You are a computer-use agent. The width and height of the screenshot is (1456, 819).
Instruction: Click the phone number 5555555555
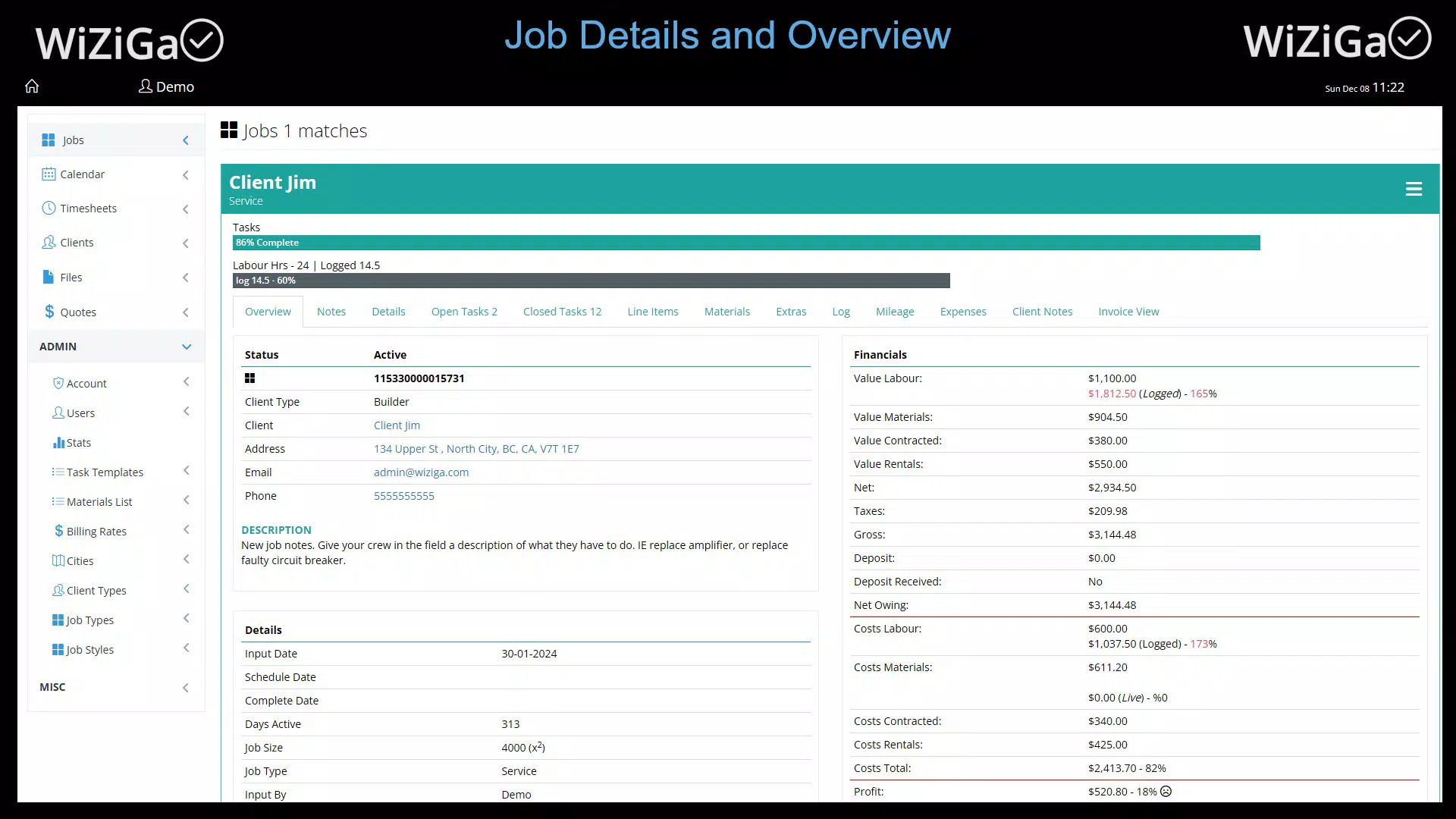pyautogui.click(x=404, y=496)
